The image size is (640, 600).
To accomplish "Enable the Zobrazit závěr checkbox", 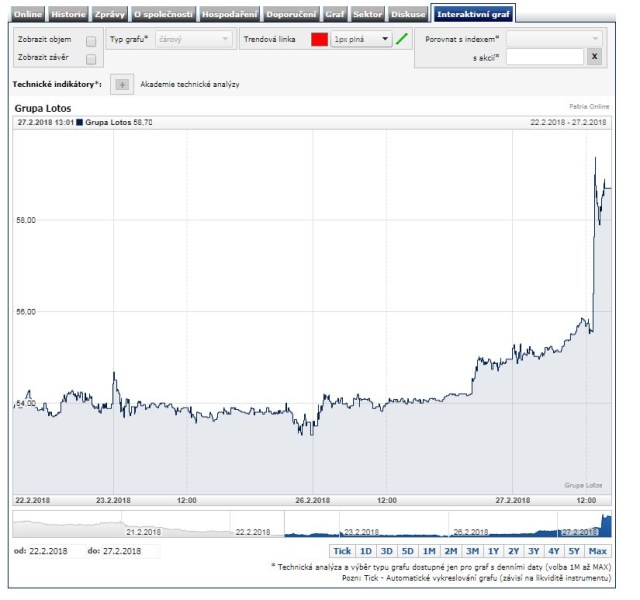I will coord(91,58).
